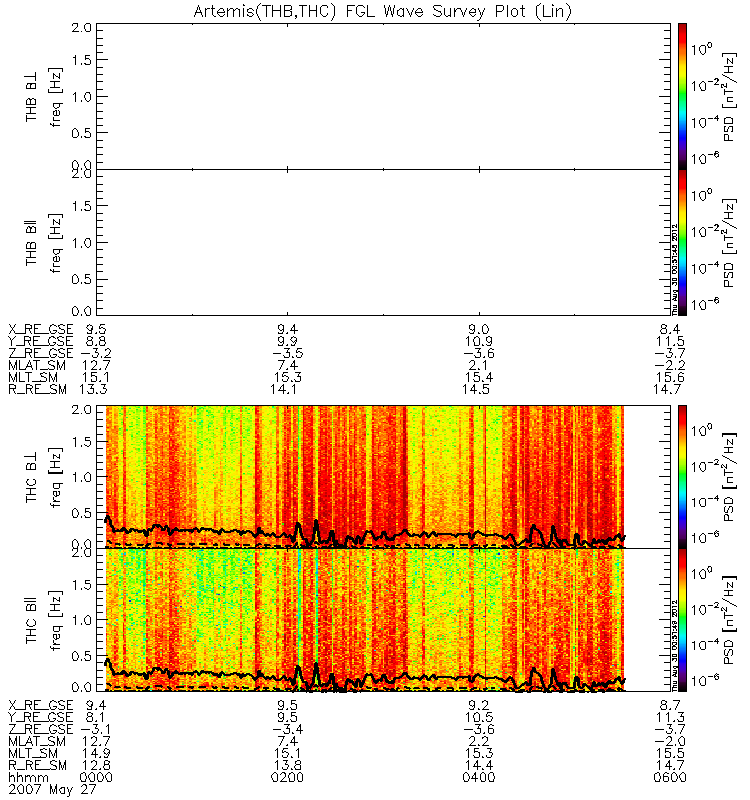Click the hhmm time label 0200

(287, 778)
